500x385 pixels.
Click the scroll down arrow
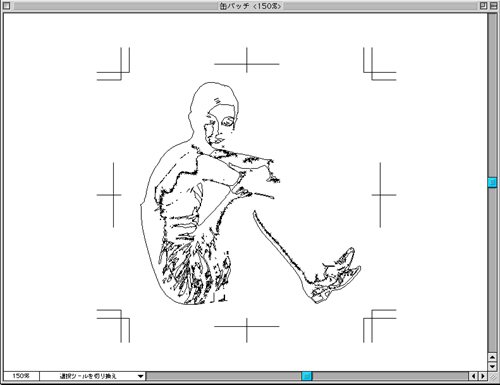[492, 366]
